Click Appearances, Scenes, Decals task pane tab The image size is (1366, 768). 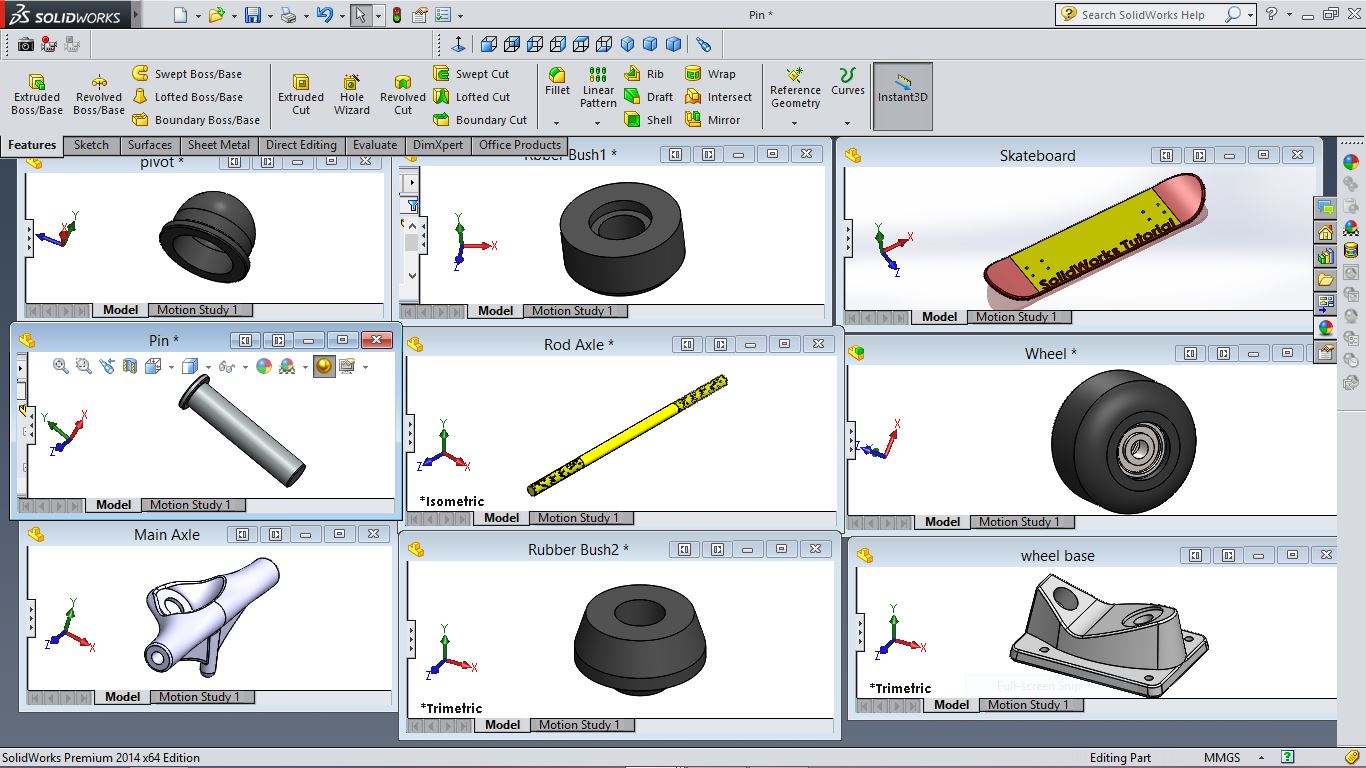point(1326,327)
